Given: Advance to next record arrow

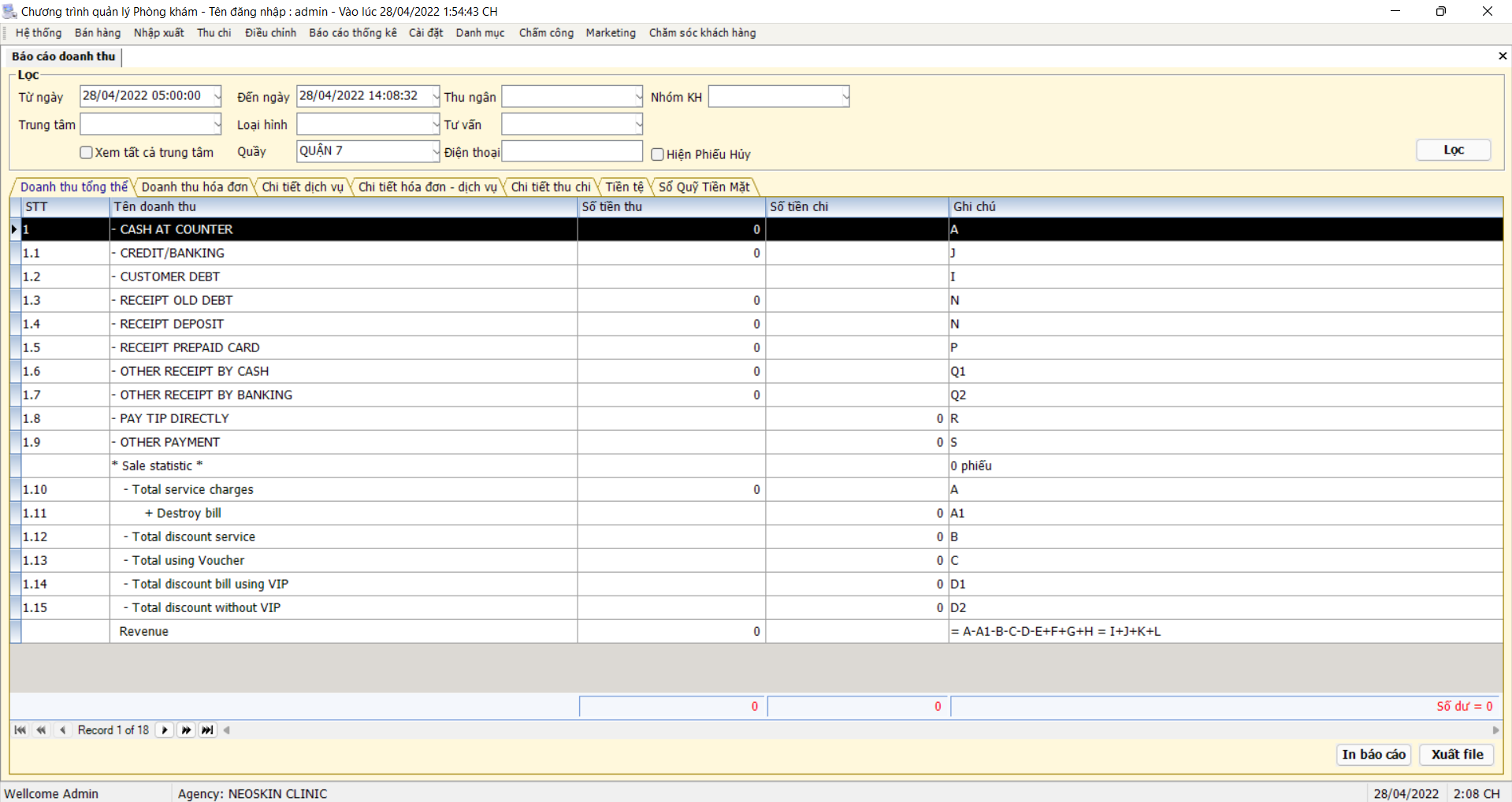Looking at the screenshot, I should click(165, 730).
